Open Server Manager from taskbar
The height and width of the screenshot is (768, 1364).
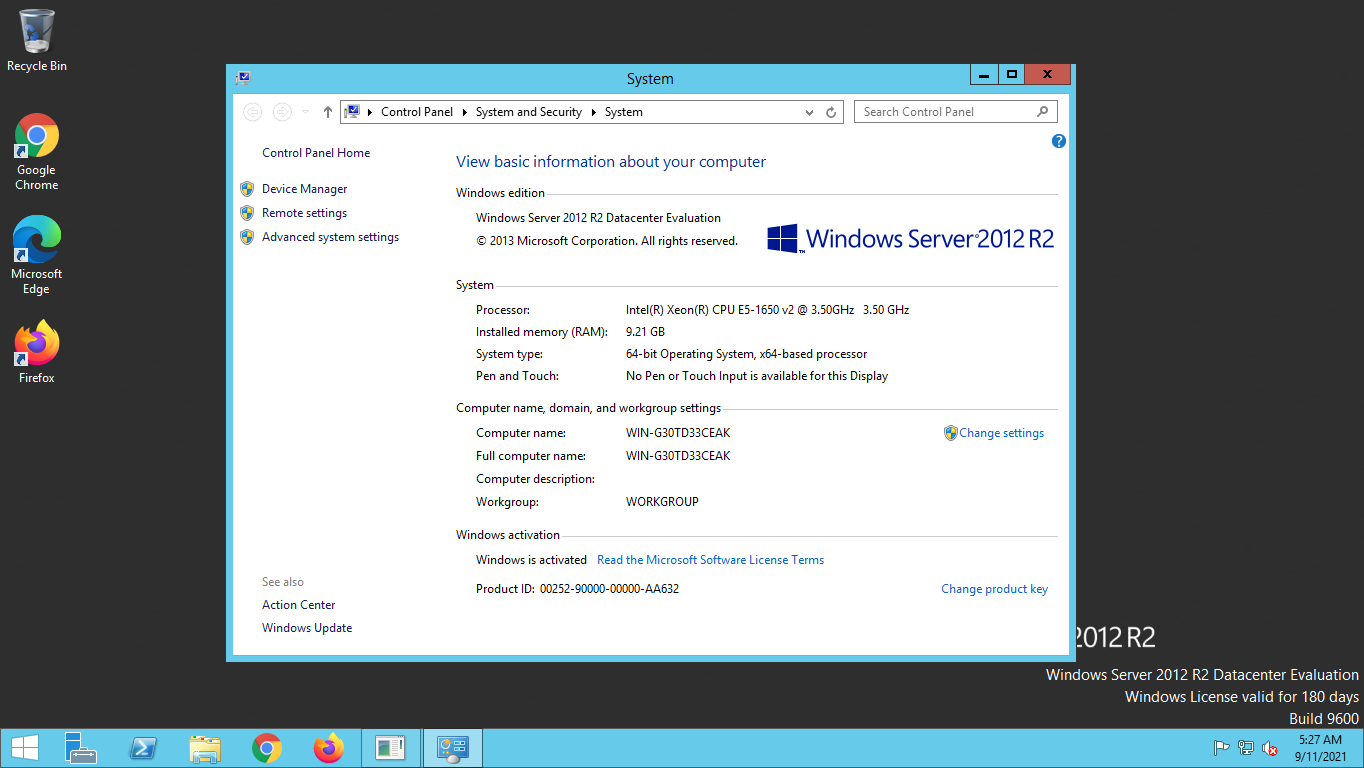(x=81, y=748)
